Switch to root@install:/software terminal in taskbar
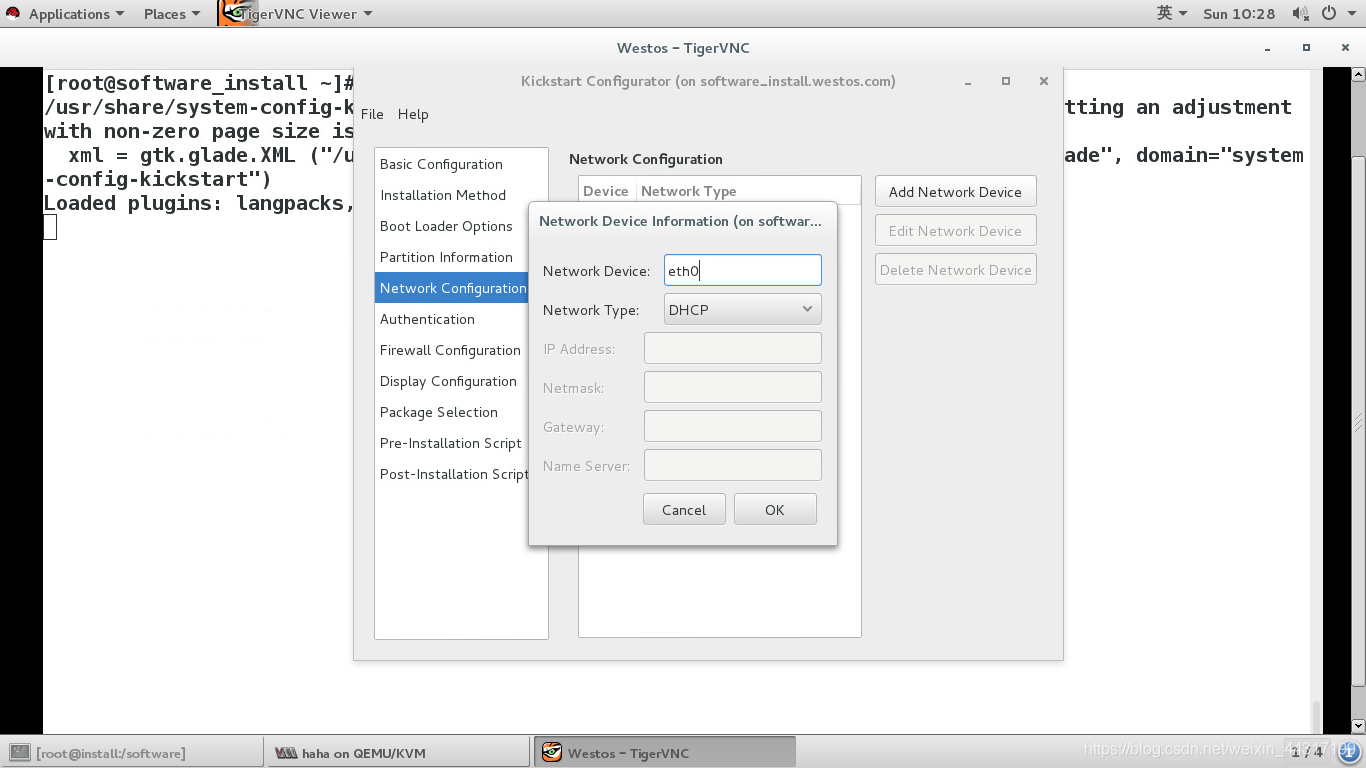Image resolution: width=1366 pixels, height=768 pixels. point(133,753)
